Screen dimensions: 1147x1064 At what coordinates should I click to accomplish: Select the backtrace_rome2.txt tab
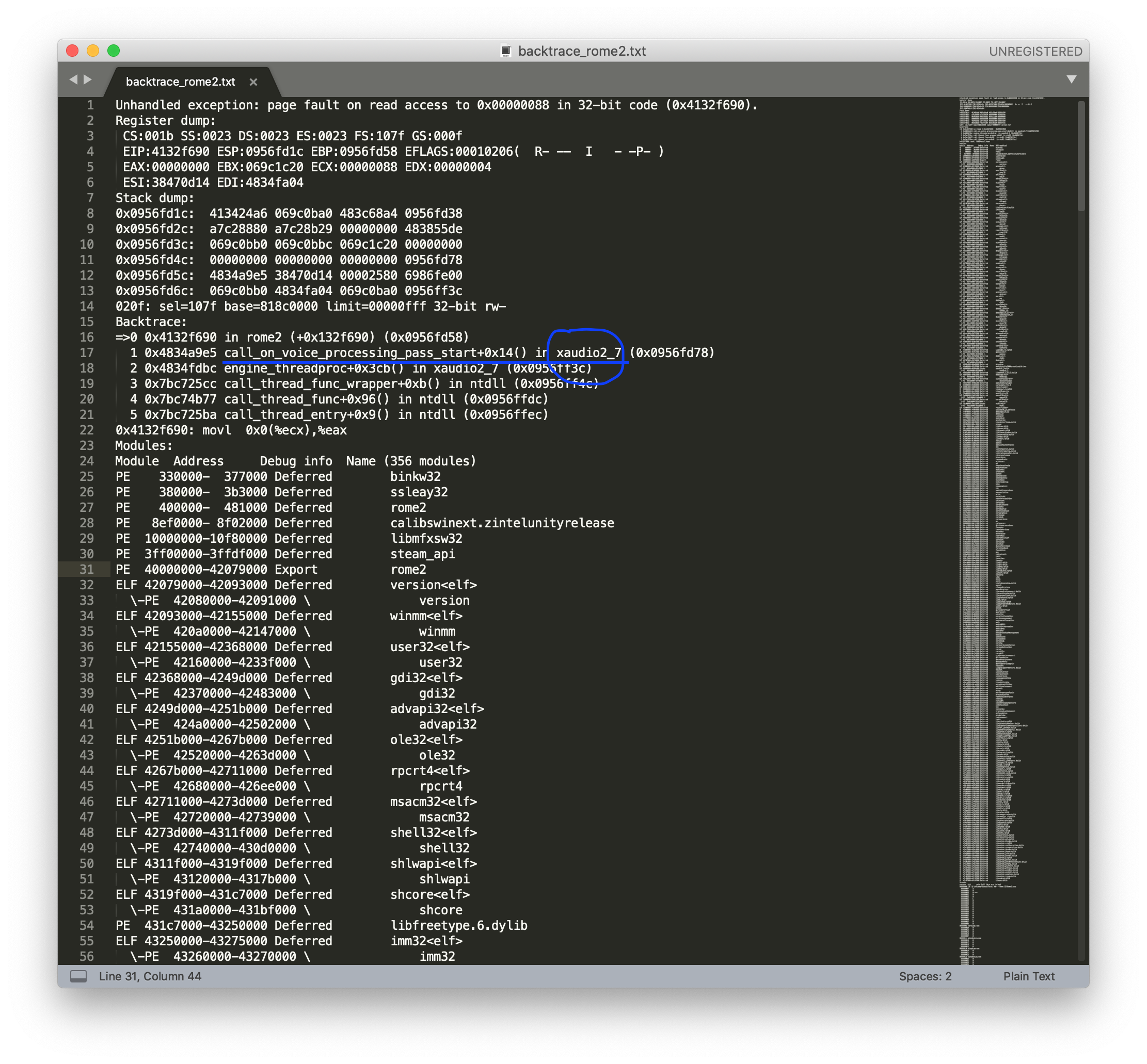point(180,82)
